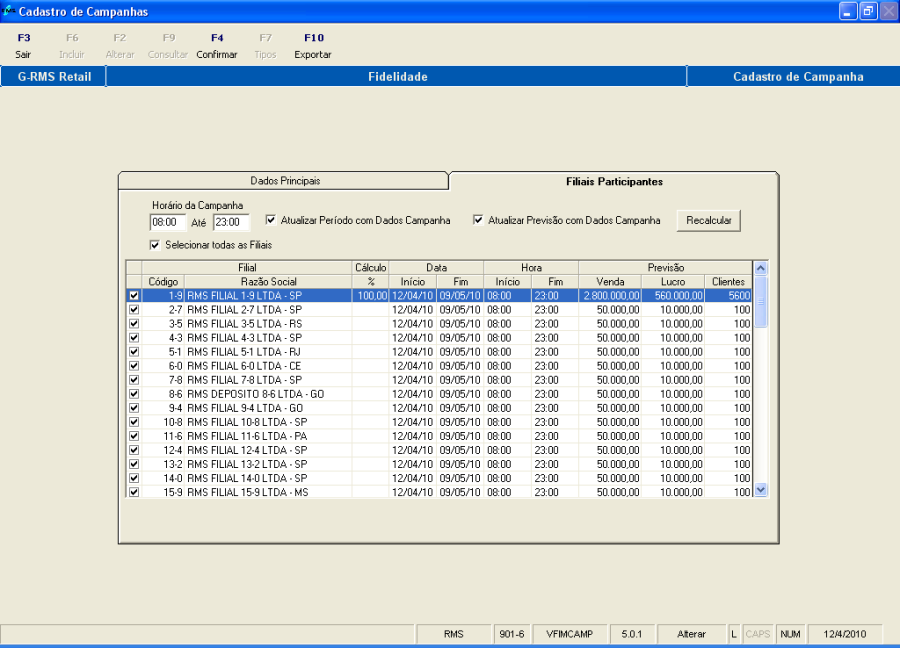
Task: Select row RMS FILIAL 15-9 LTDA - MS
Action: click(439, 492)
